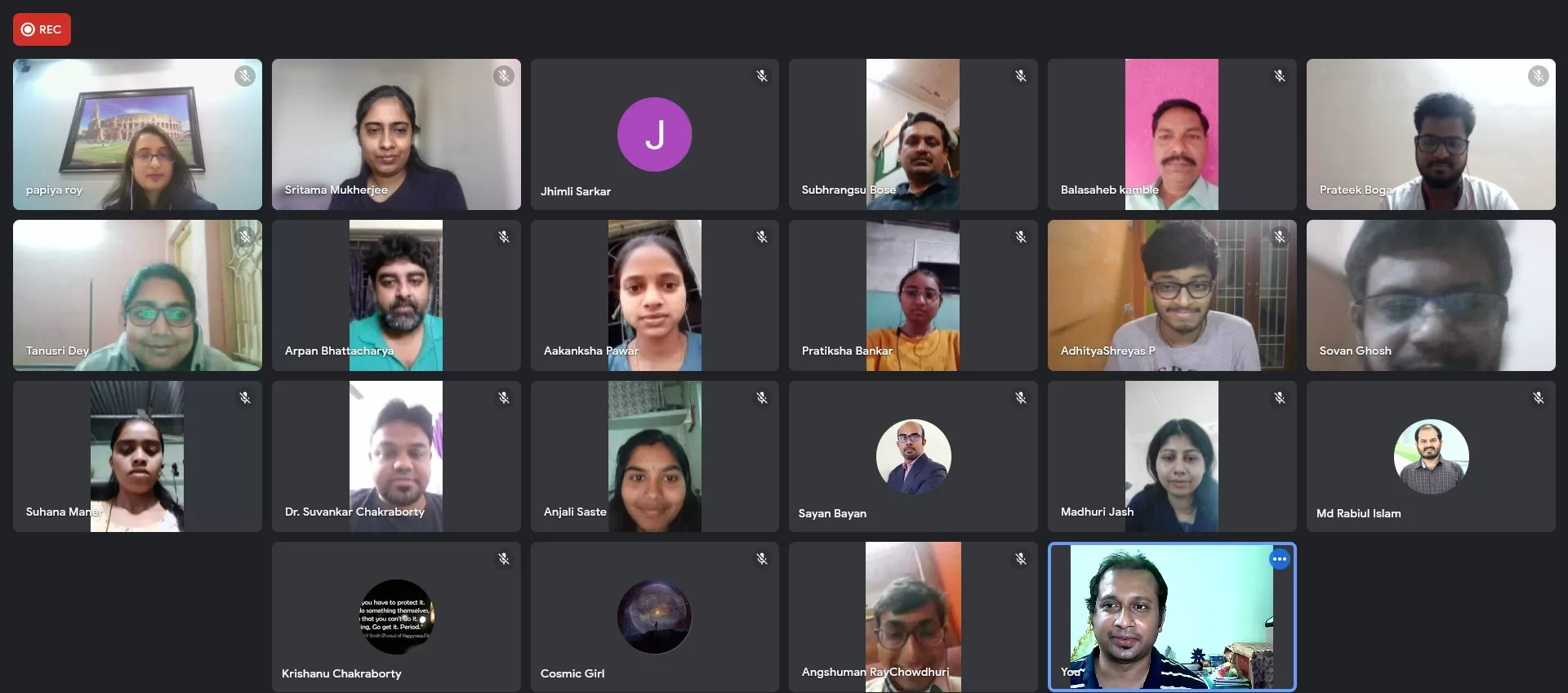Click the red REC recording indicator

42,29
